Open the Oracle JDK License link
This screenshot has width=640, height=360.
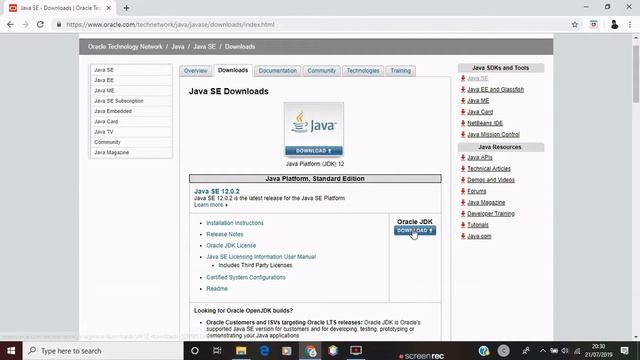[231, 246]
